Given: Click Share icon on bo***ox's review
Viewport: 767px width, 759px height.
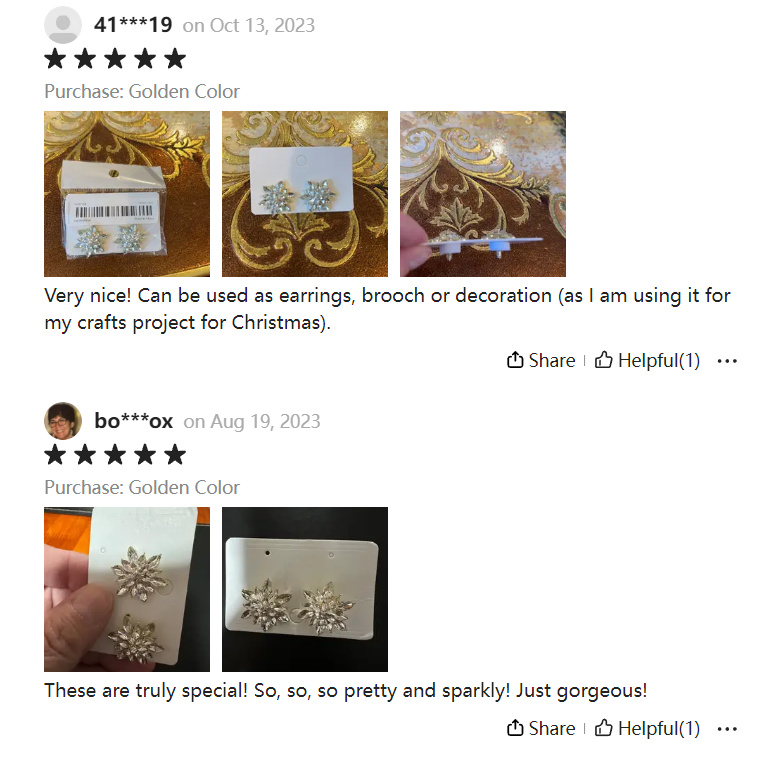Looking at the screenshot, I should point(515,728).
